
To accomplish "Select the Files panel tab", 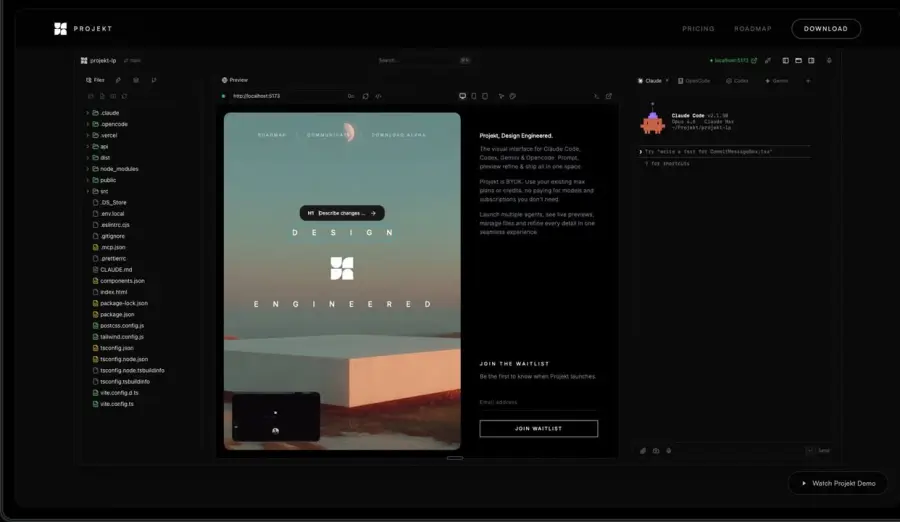I will point(95,80).
